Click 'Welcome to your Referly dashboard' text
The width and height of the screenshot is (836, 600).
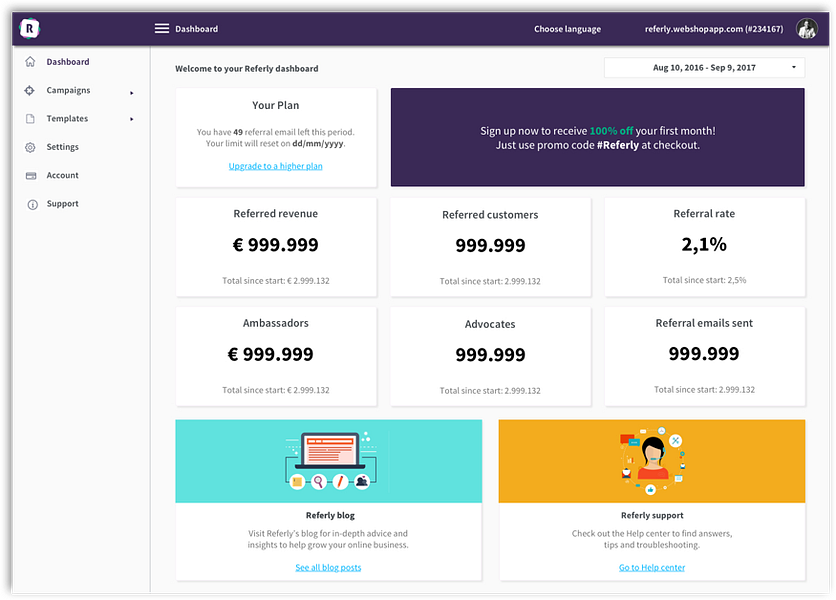(247, 68)
